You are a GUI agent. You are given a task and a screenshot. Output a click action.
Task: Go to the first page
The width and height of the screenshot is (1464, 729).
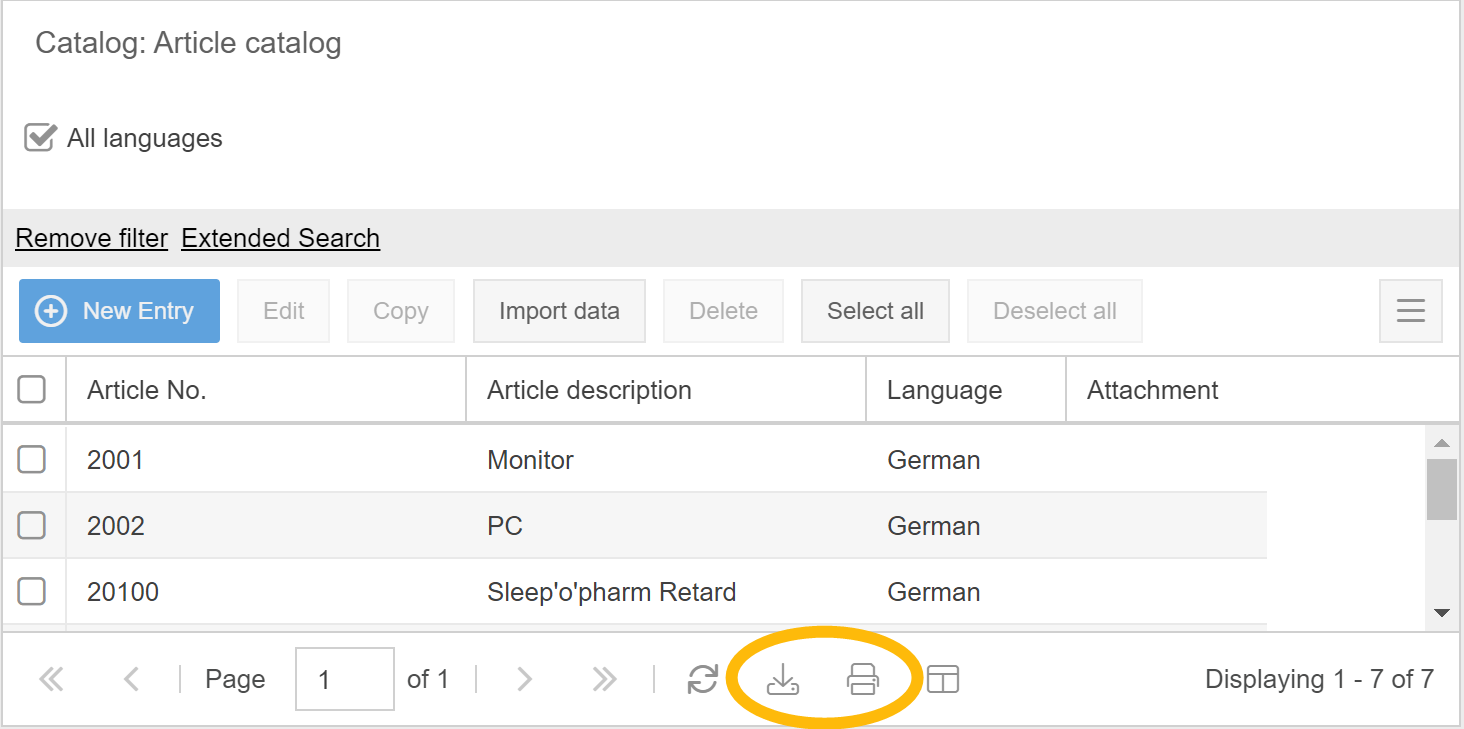click(51, 680)
